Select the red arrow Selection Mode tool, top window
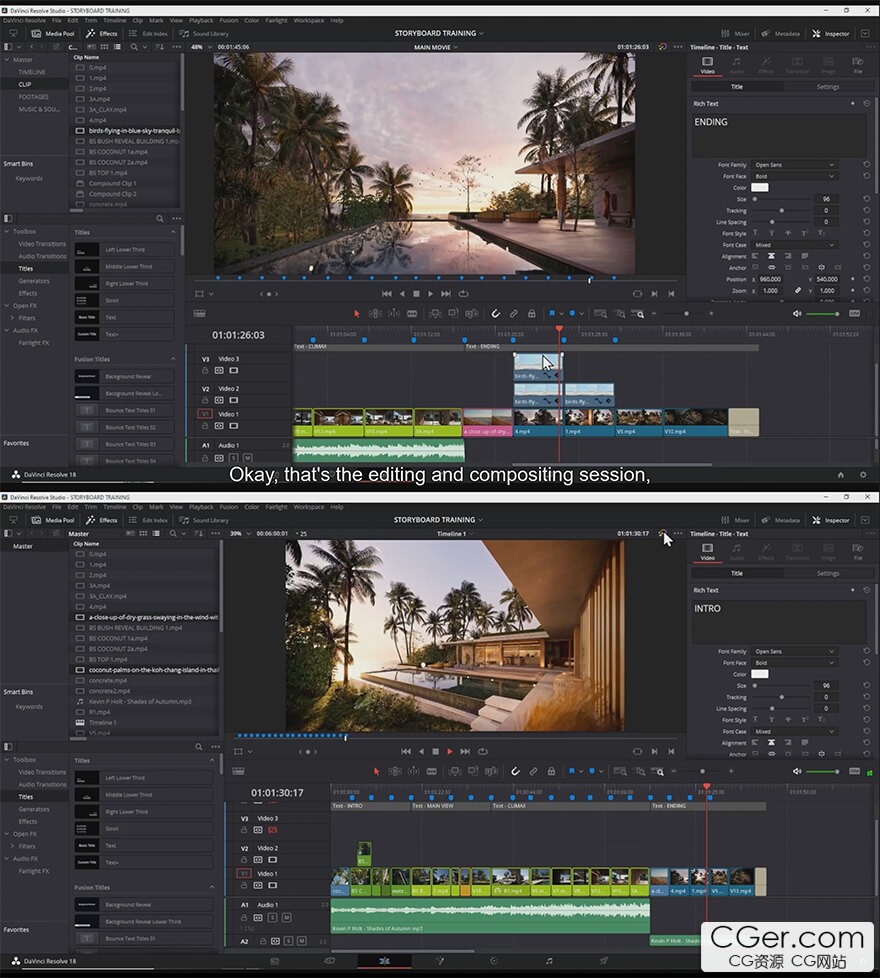Viewport: 880px width, 978px height. coord(357,314)
